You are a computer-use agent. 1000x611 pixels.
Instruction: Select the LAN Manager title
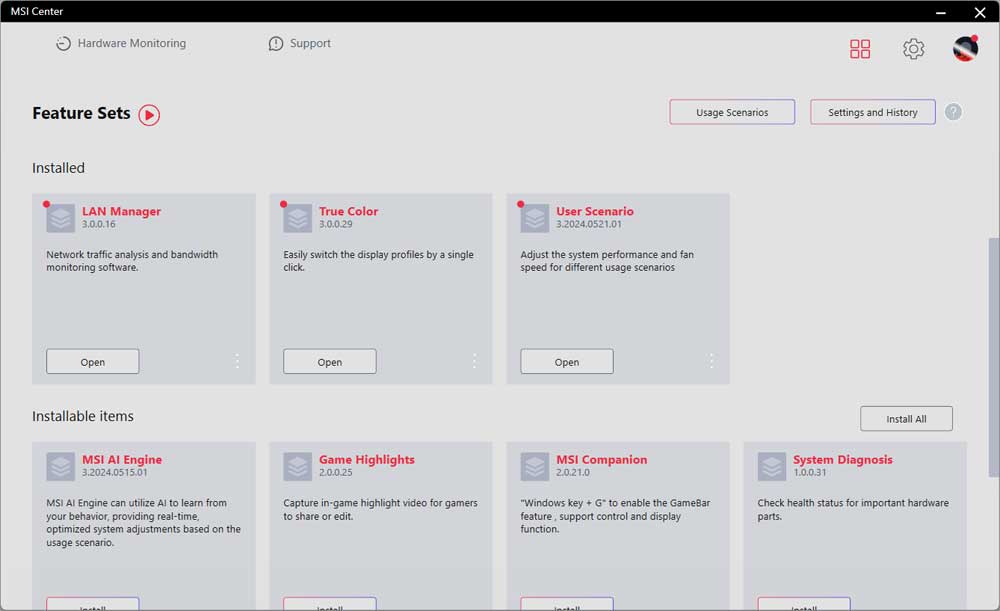pos(121,211)
